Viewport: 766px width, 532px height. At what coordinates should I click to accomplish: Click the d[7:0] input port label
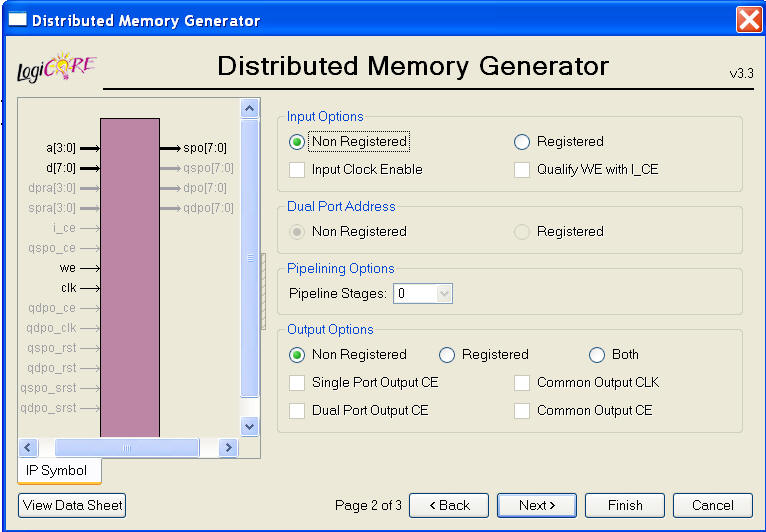tap(61, 168)
